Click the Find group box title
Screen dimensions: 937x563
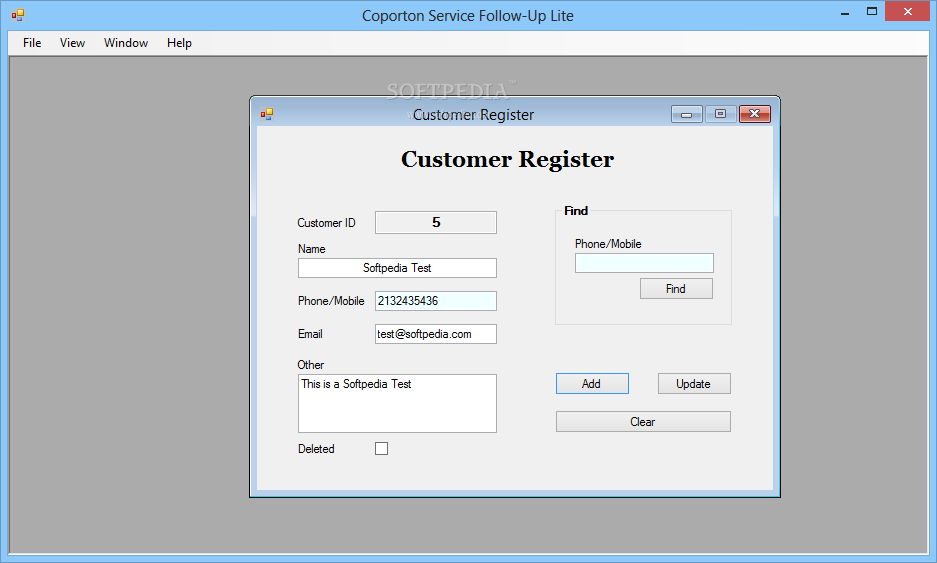(x=576, y=210)
